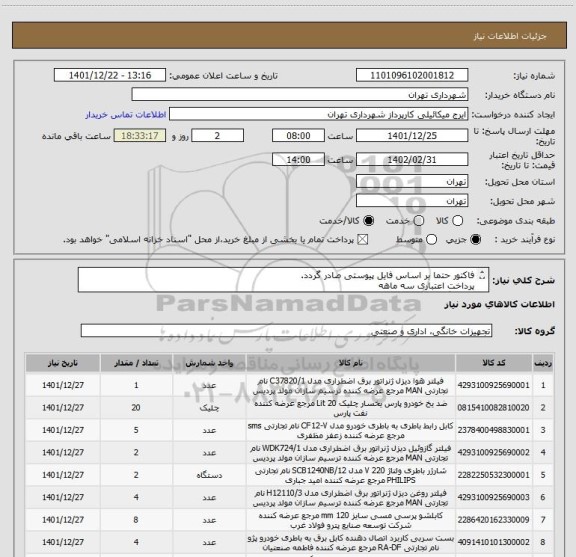Click product code 081541008281​0020

pos(493,407)
